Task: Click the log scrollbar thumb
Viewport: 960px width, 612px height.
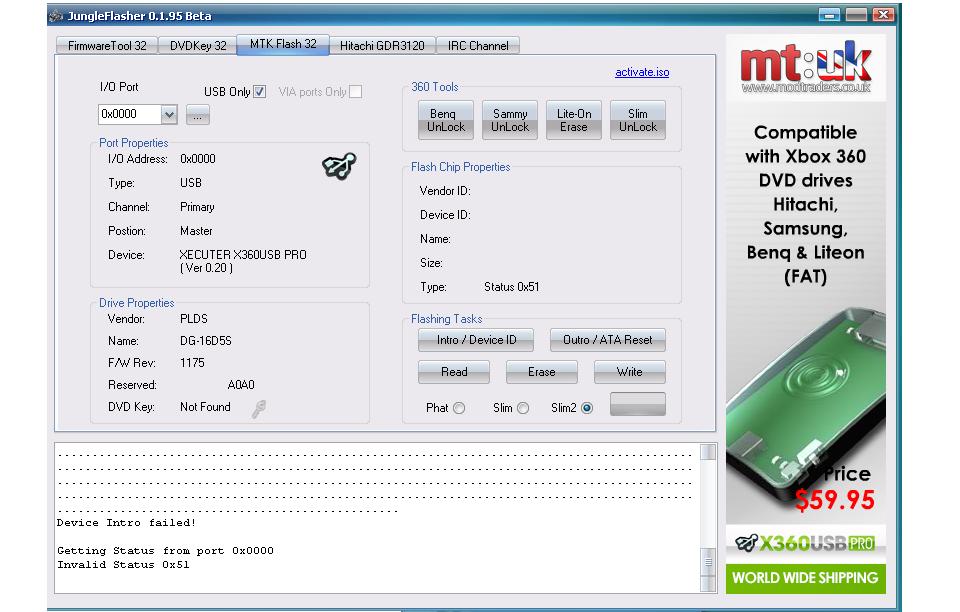Action: coord(708,561)
